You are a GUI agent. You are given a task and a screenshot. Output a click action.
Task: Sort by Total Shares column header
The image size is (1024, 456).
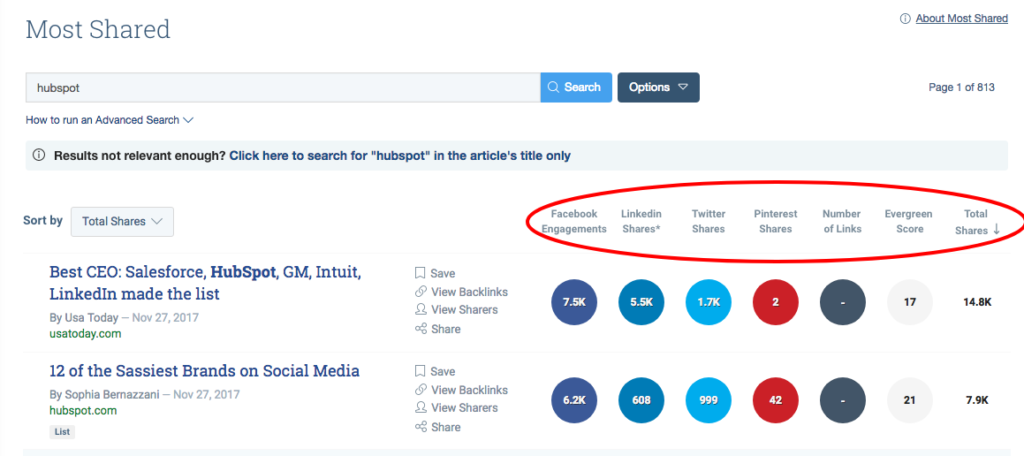point(976,222)
